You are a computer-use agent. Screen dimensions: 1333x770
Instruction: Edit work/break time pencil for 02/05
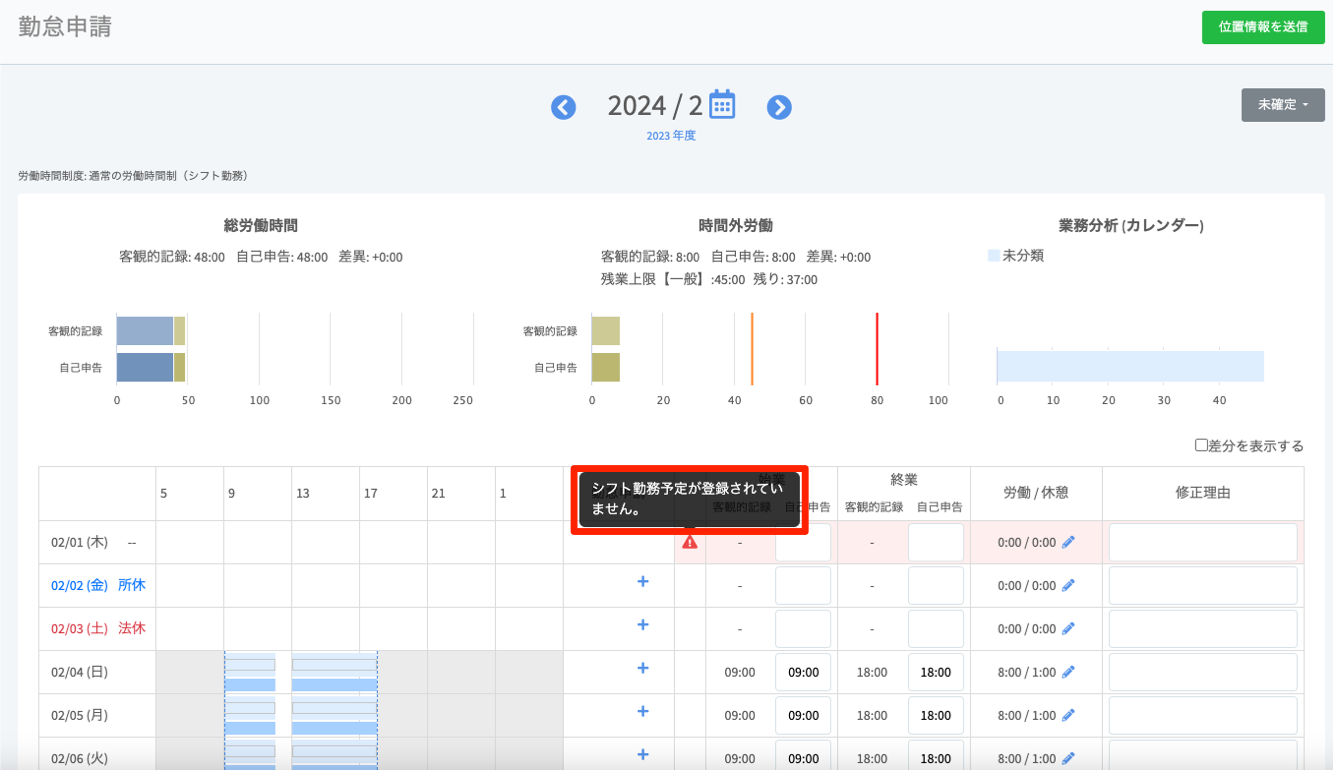coord(1068,715)
